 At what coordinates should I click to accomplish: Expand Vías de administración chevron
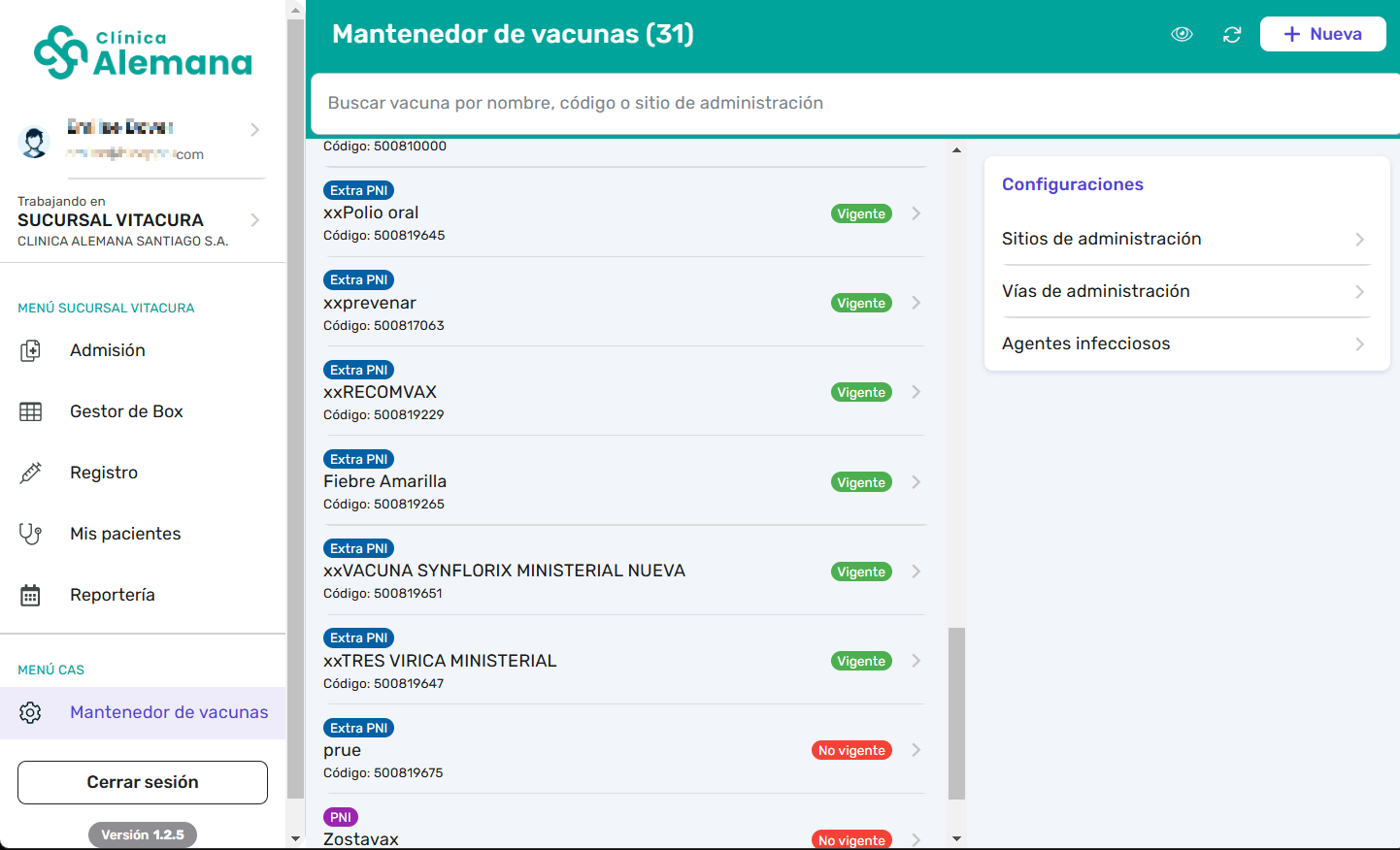[x=1359, y=292]
